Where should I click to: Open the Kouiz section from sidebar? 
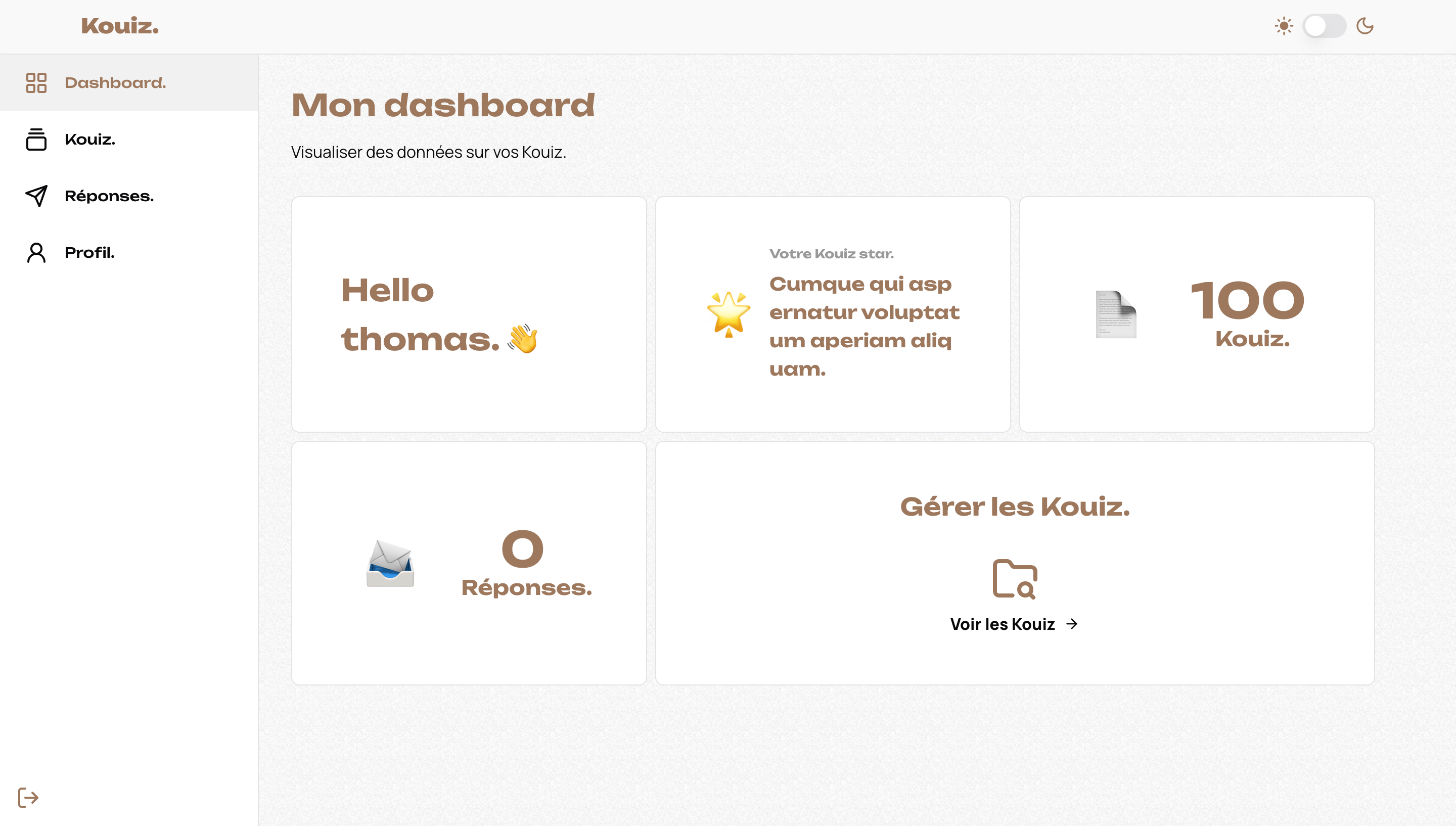(x=89, y=140)
